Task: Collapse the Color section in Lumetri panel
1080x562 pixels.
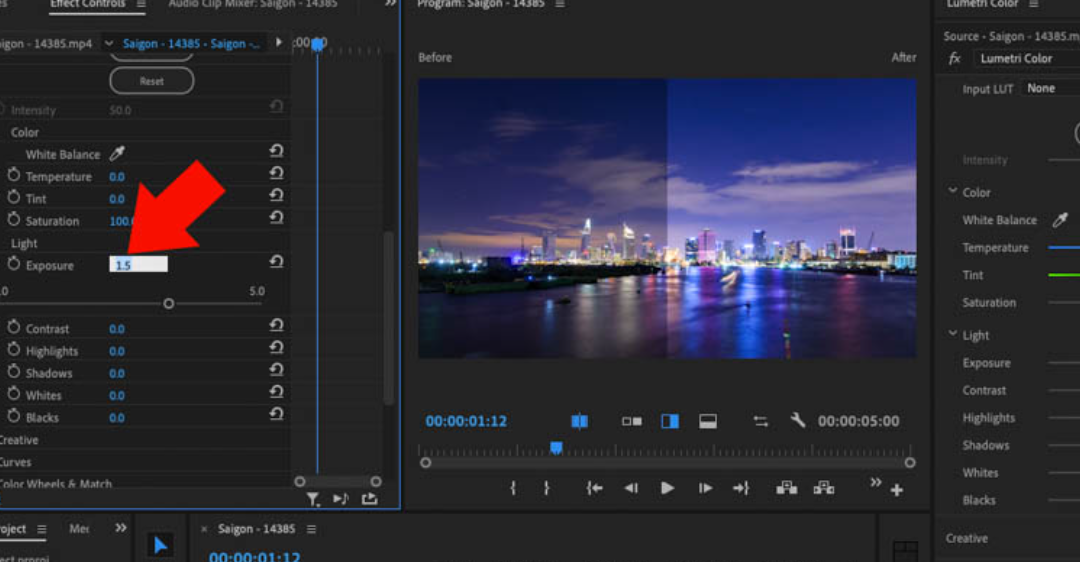Action: [x=953, y=191]
